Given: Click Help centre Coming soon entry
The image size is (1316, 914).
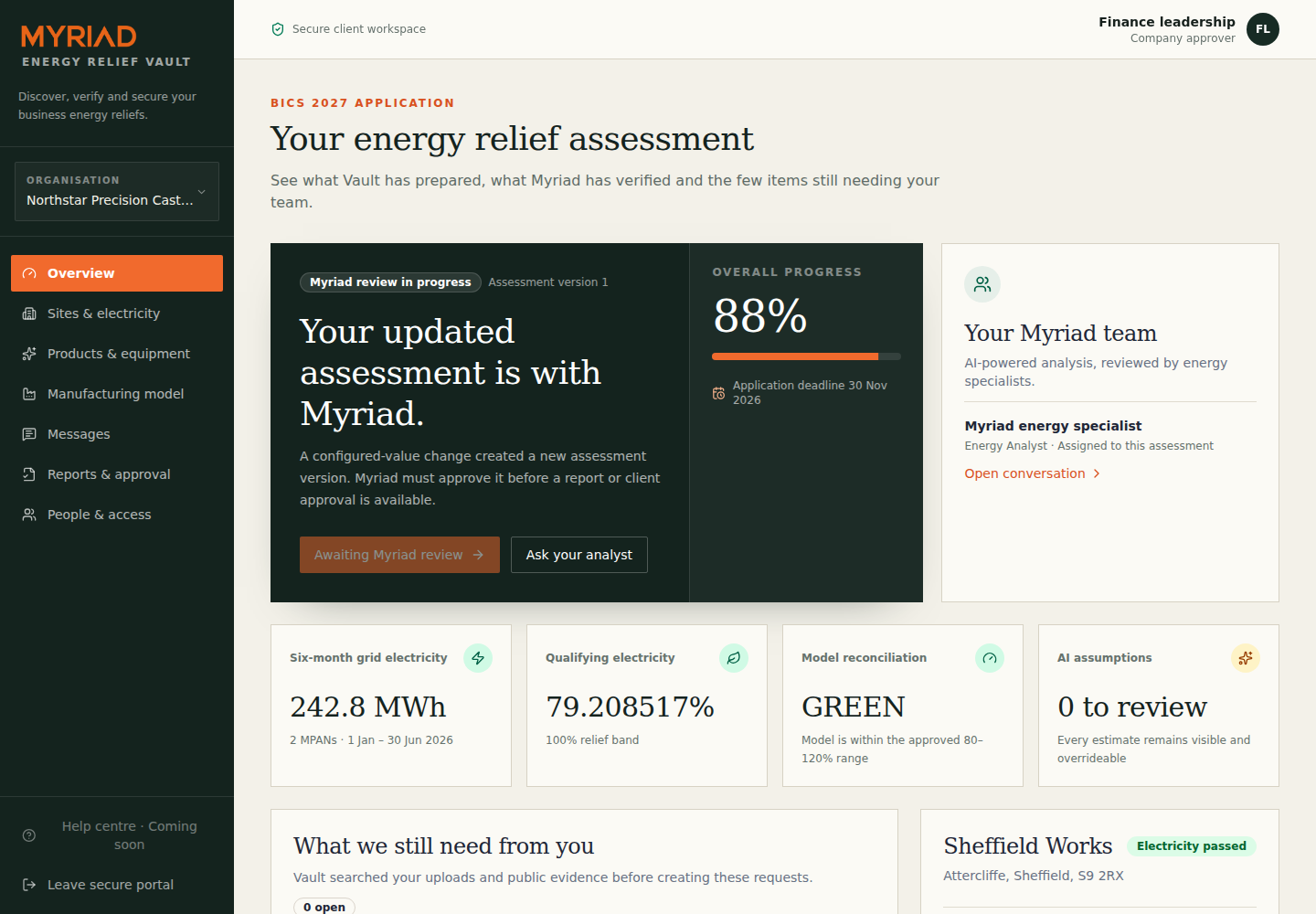Looking at the screenshot, I should click(117, 835).
